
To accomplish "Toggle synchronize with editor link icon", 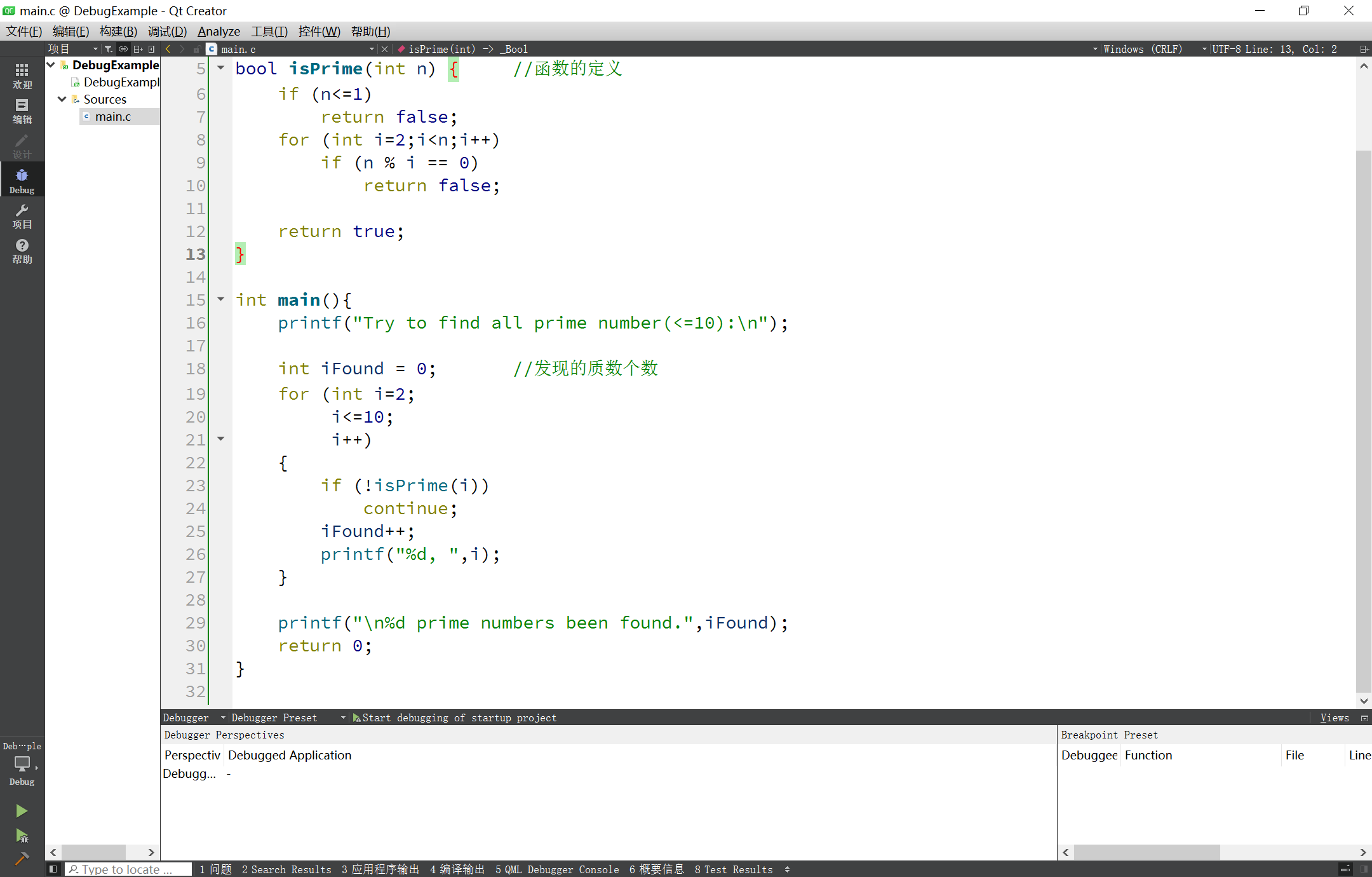I will click(x=123, y=49).
